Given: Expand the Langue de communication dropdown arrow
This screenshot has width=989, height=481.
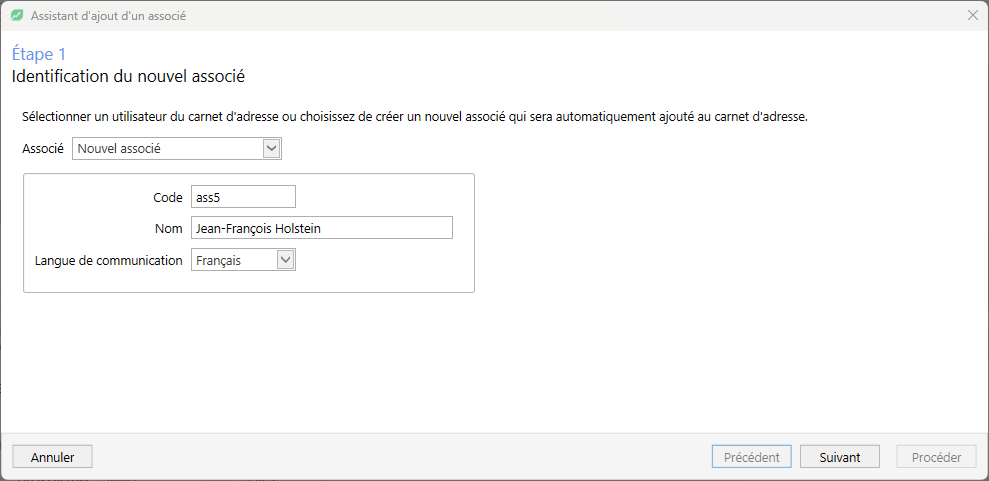Looking at the screenshot, I should point(286,260).
